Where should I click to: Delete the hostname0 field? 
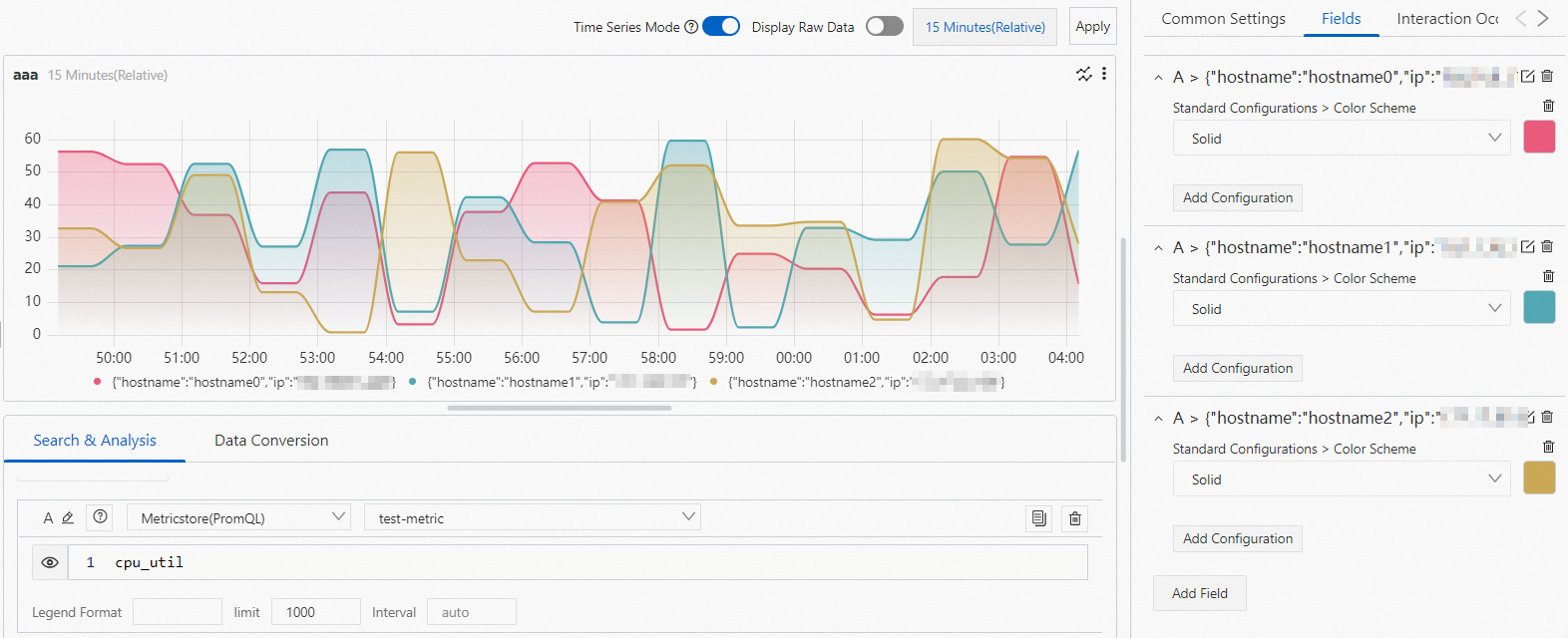coord(1547,77)
